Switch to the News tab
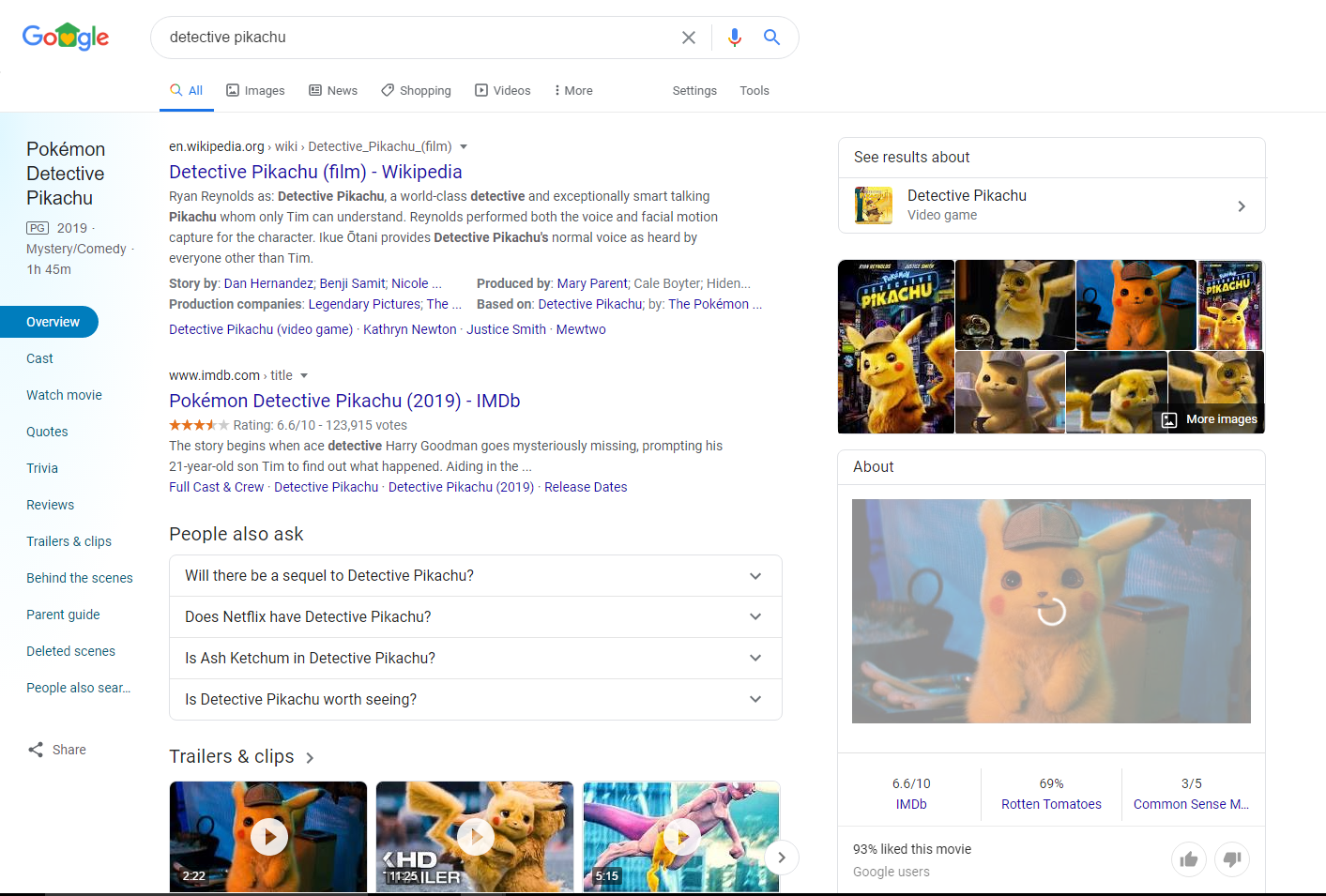 (x=333, y=91)
